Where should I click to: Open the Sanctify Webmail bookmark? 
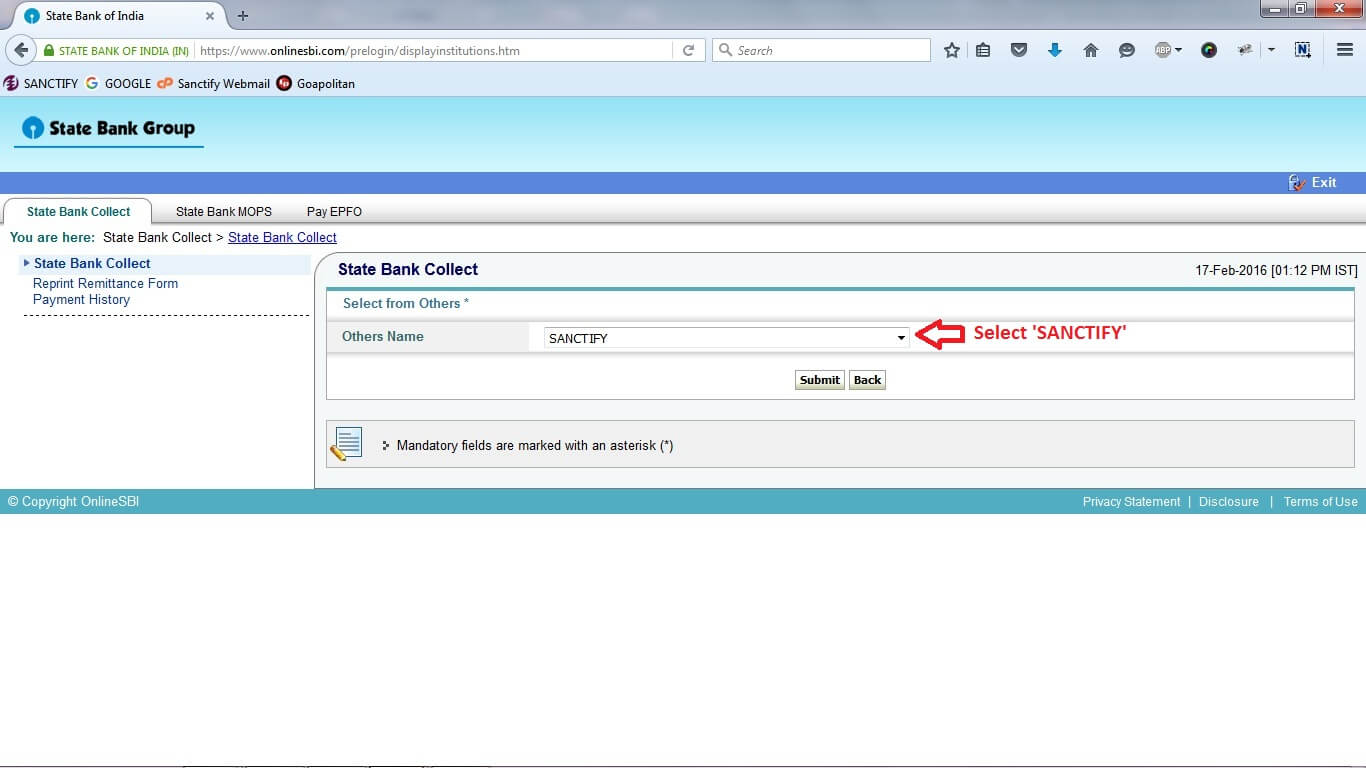[214, 84]
